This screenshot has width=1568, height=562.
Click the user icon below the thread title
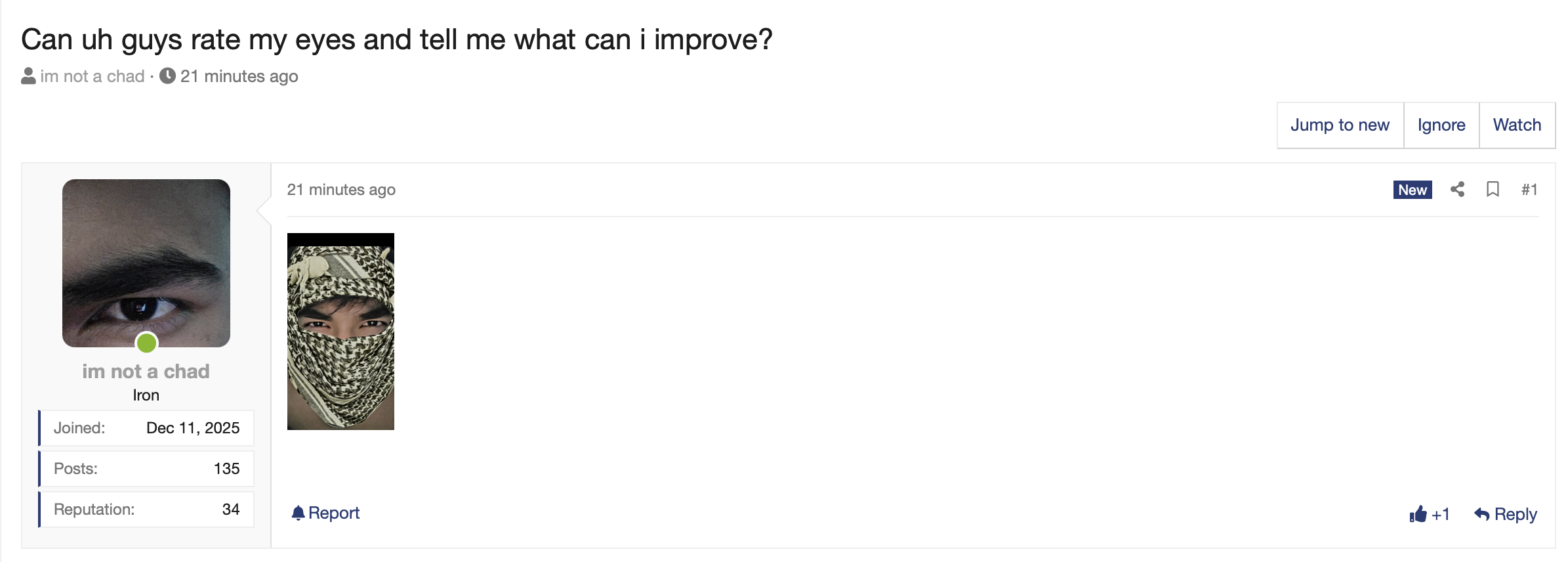coord(28,76)
